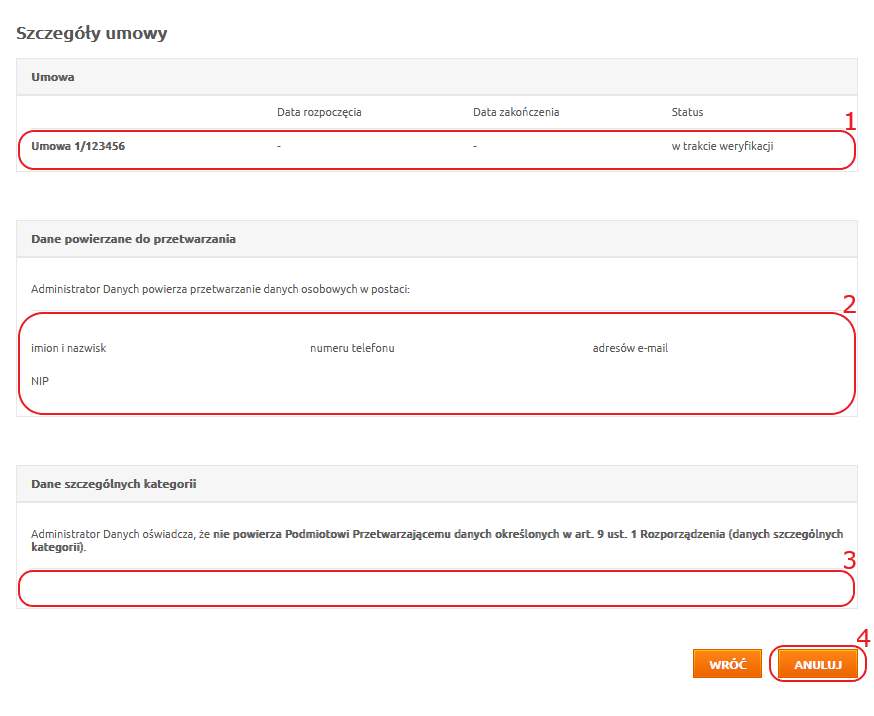Click the 'numeru telefonu' data item
Viewport: 874px width, 716px height.
[x=352, y=348]
